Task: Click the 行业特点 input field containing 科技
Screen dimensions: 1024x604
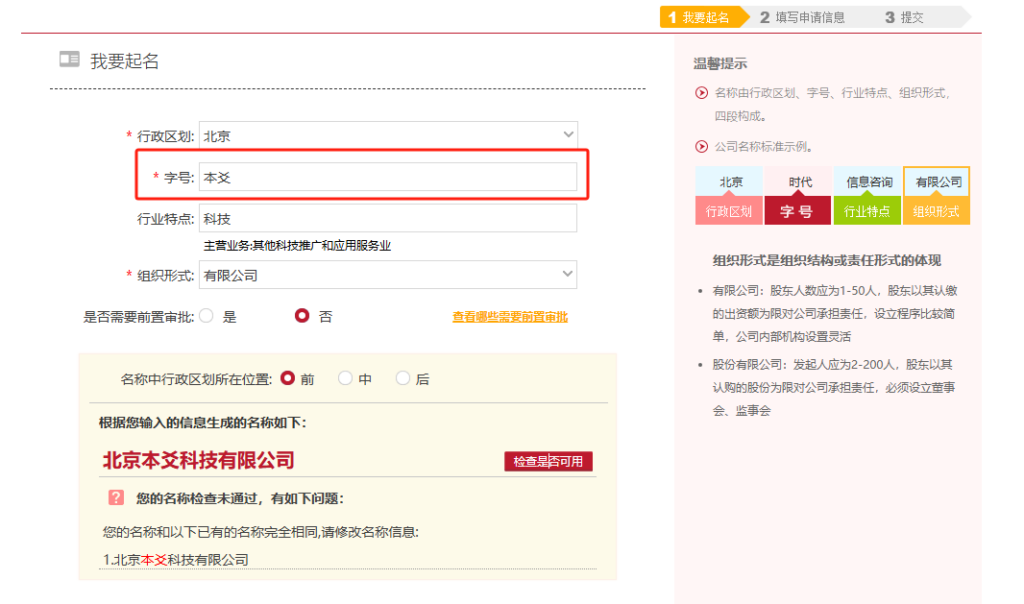Action: [x=388, y=218]
